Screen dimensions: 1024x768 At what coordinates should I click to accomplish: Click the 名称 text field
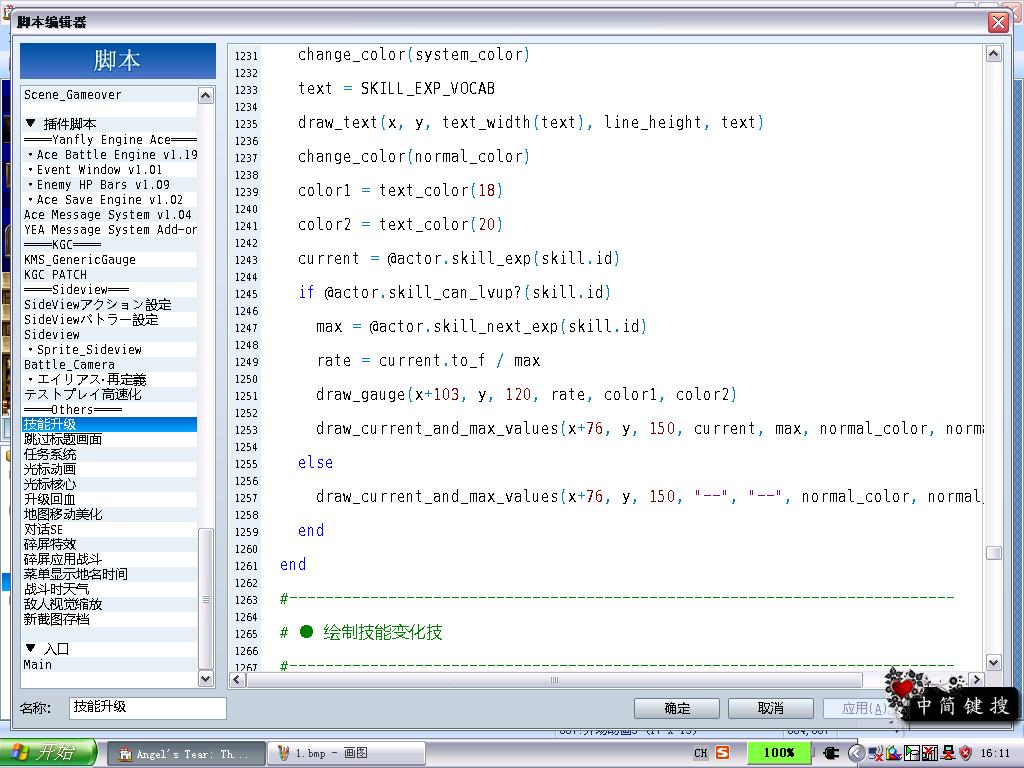click(x=148, y=708)
